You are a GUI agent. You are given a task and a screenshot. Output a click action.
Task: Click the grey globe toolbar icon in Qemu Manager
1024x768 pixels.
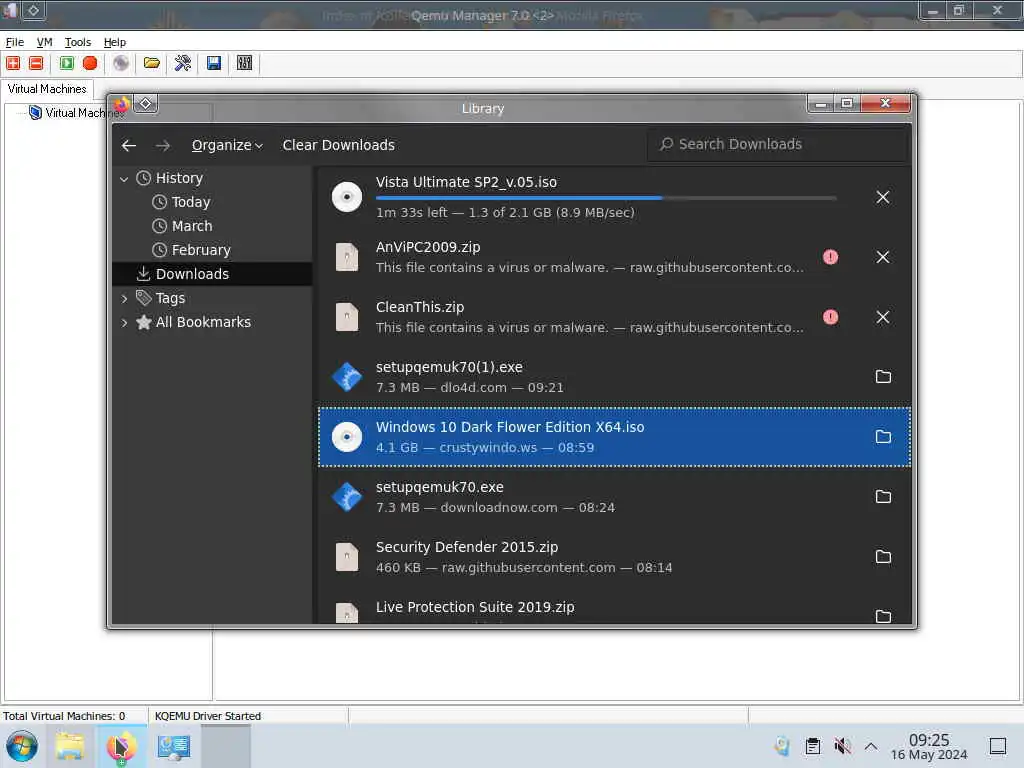121,63
